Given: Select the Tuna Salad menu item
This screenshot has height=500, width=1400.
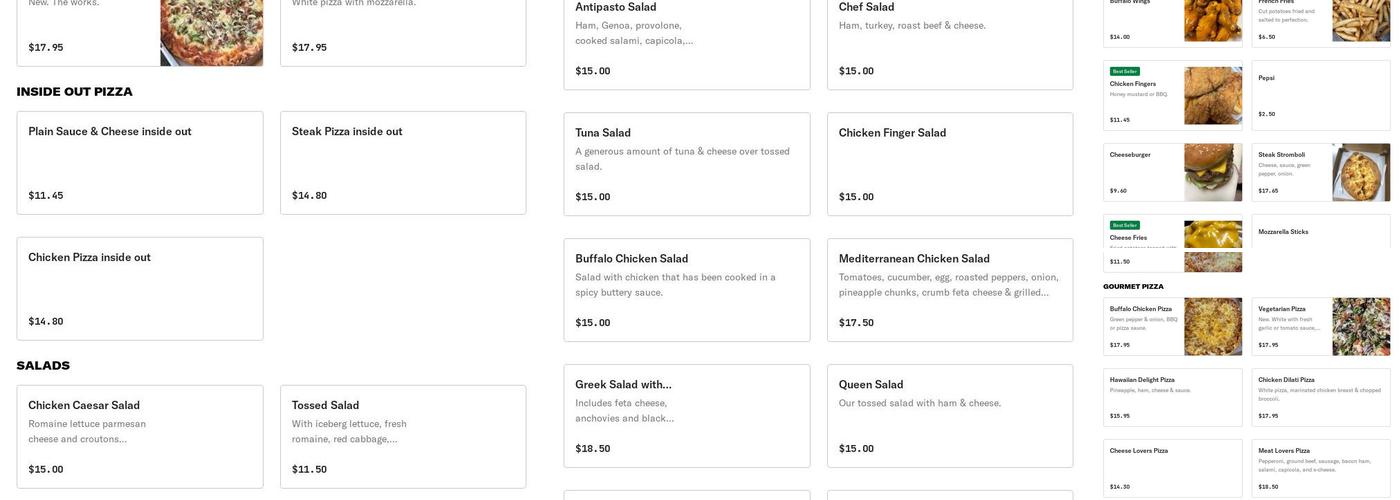Looking at the screenshot, I should click(686, 164).
